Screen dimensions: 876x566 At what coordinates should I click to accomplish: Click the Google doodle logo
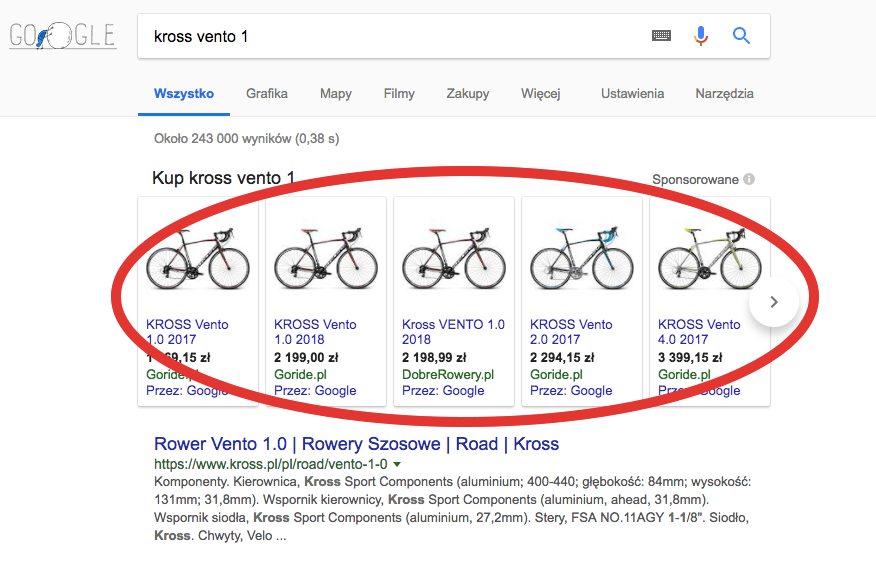(63, 36)
